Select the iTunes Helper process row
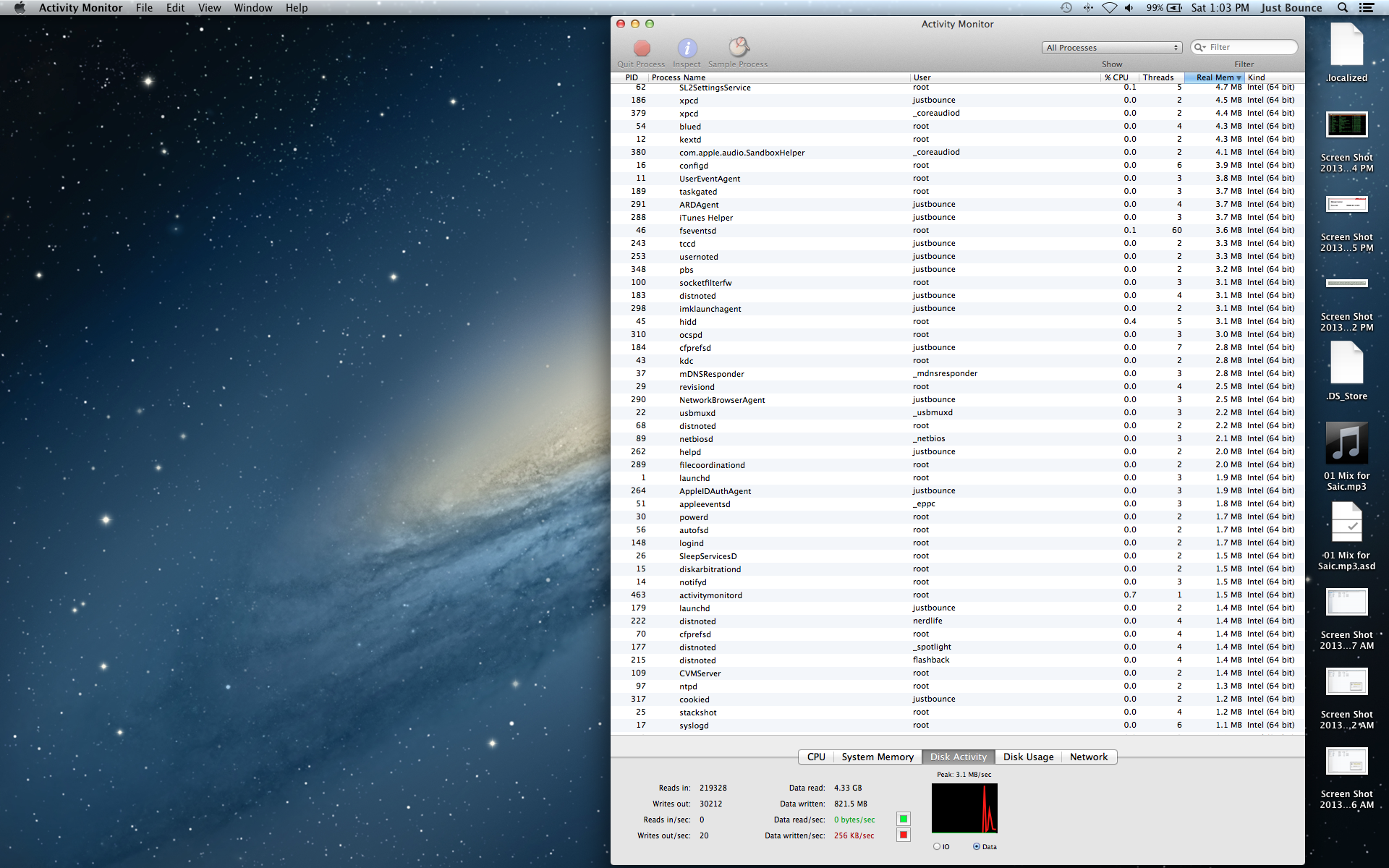Image resolution: width=1389 pixels, height=868 pixels. click(706, 218)
